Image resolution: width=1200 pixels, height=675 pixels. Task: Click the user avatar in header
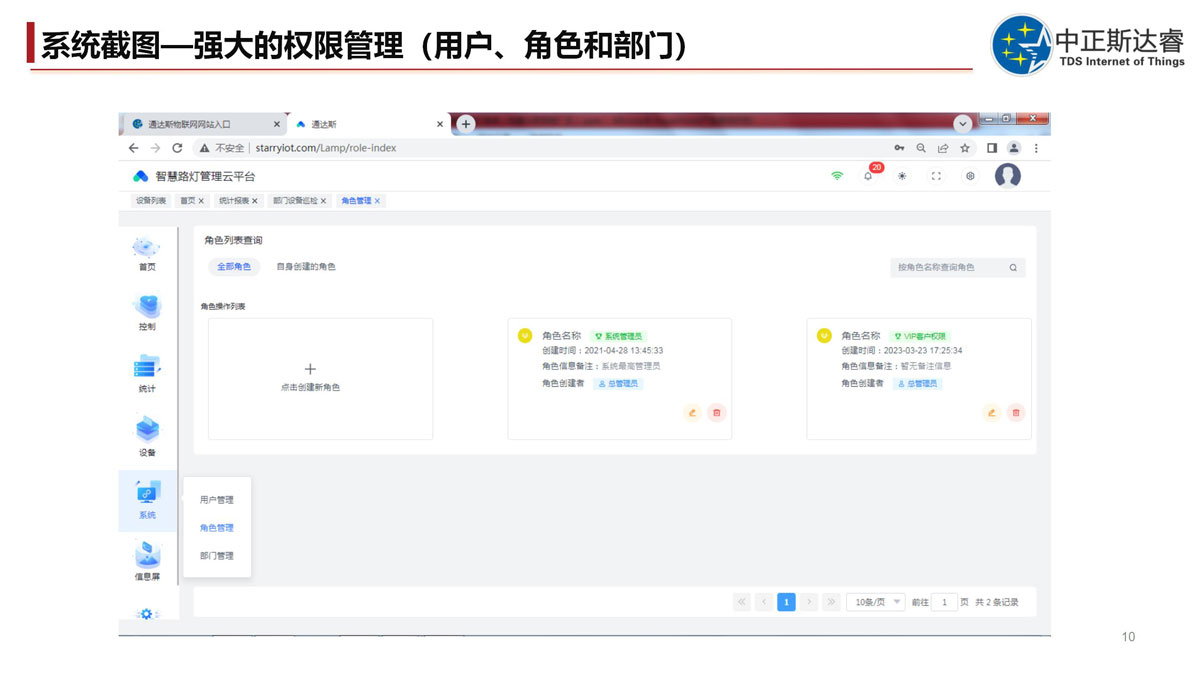1007,176
